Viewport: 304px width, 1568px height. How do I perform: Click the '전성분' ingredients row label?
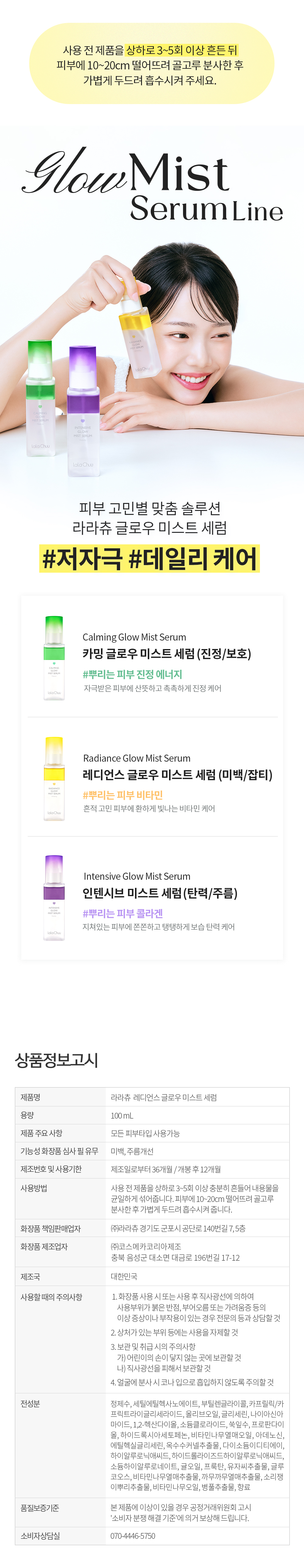tap(30, 1420)
